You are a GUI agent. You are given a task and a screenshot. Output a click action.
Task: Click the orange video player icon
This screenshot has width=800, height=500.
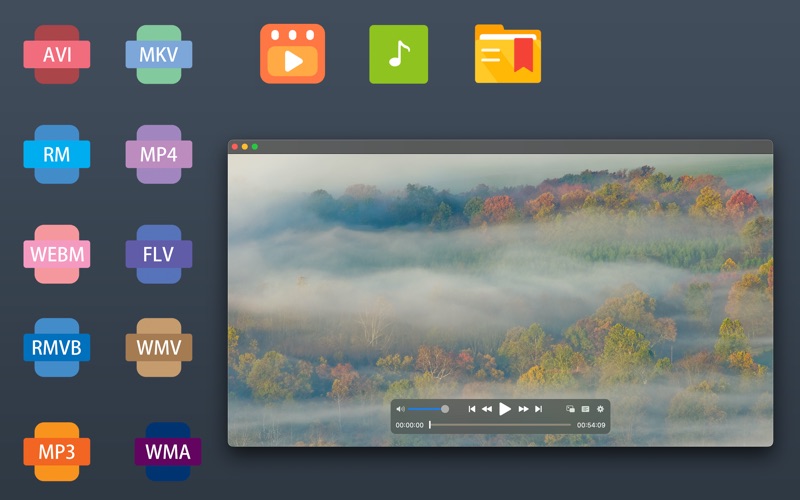coord(292,54)
